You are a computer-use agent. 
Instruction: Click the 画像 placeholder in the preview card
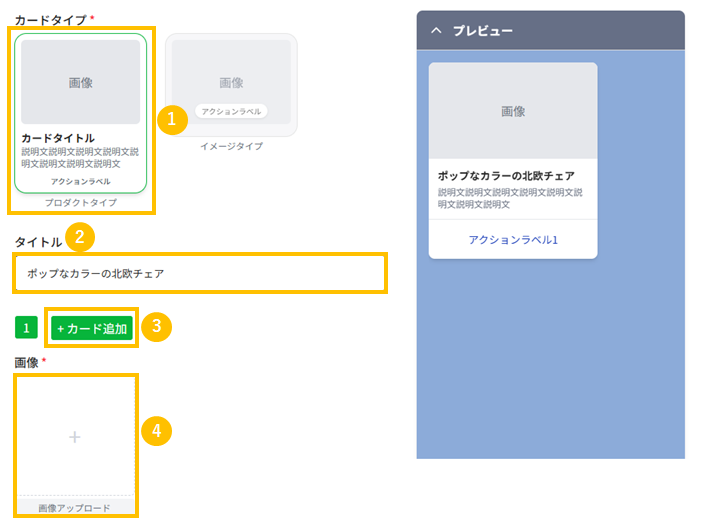pos(513,111)
